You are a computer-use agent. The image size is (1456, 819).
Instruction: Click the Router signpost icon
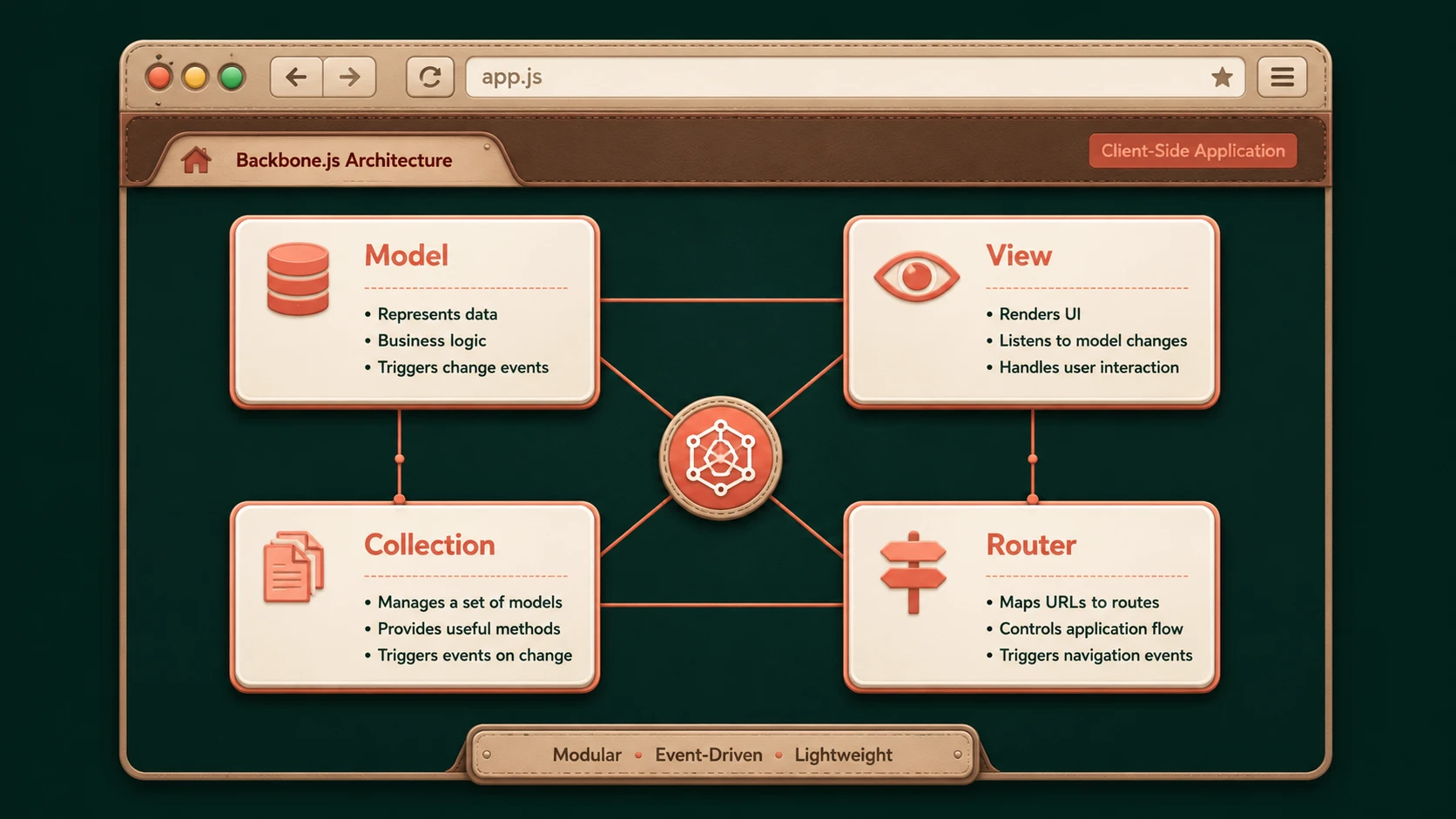click(913, 572)
